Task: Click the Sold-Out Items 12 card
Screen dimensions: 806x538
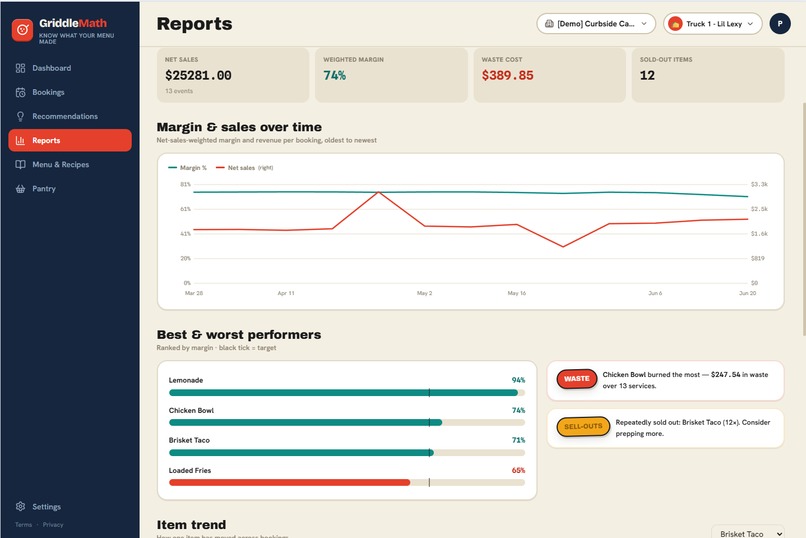Action: (x=708, y=75)
